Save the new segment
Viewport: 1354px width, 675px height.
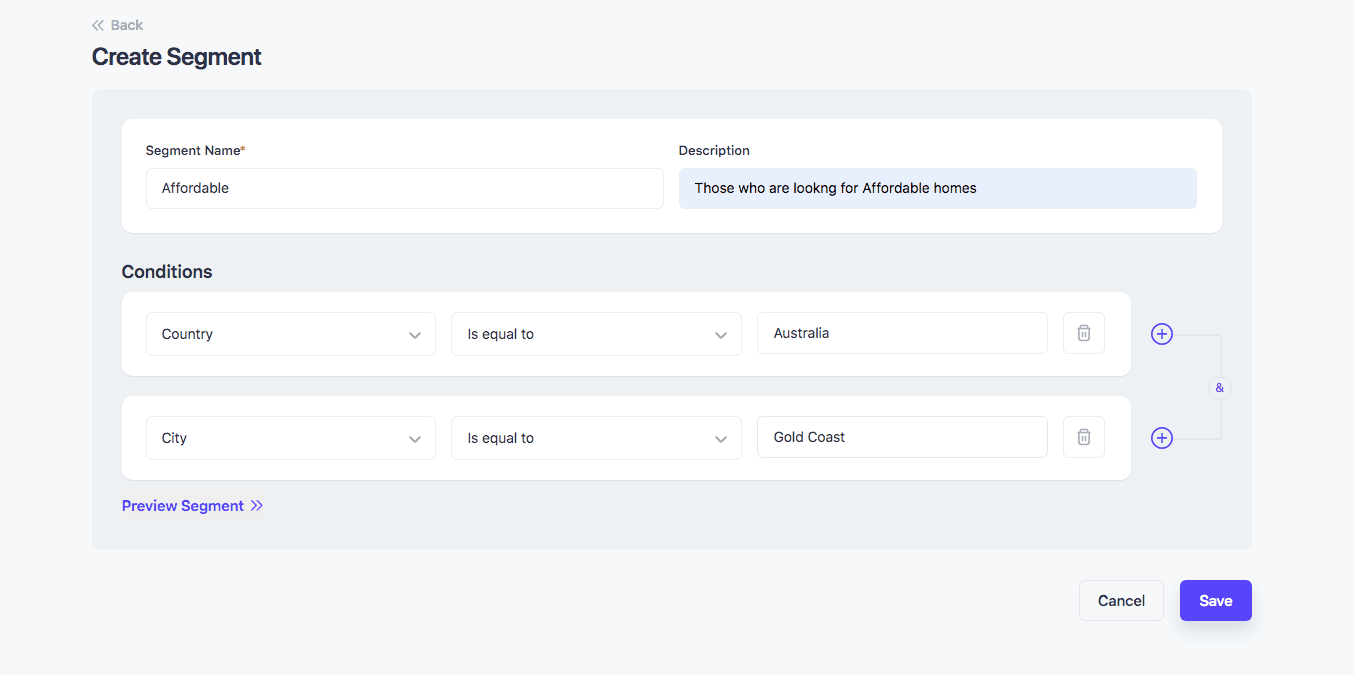[x=1215, y=600]
